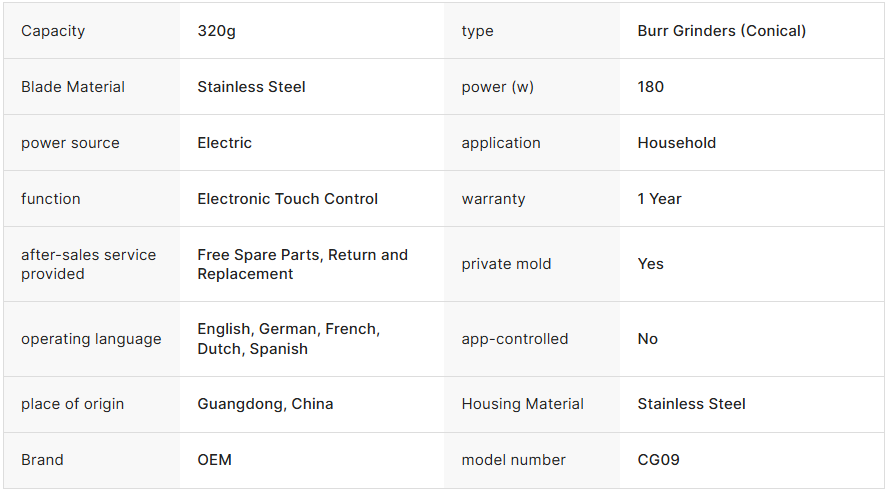
Task: Click the Household application value
Action: tap(676, 143)
